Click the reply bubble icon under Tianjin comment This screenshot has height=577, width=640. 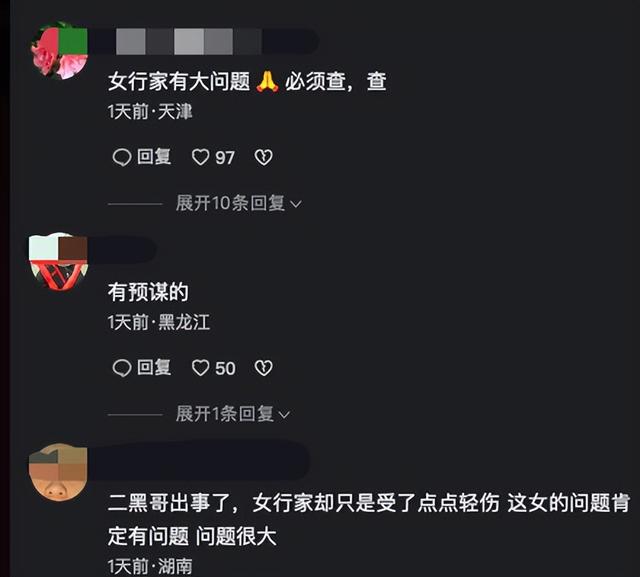pyautogui.click(x=122, y=158)
